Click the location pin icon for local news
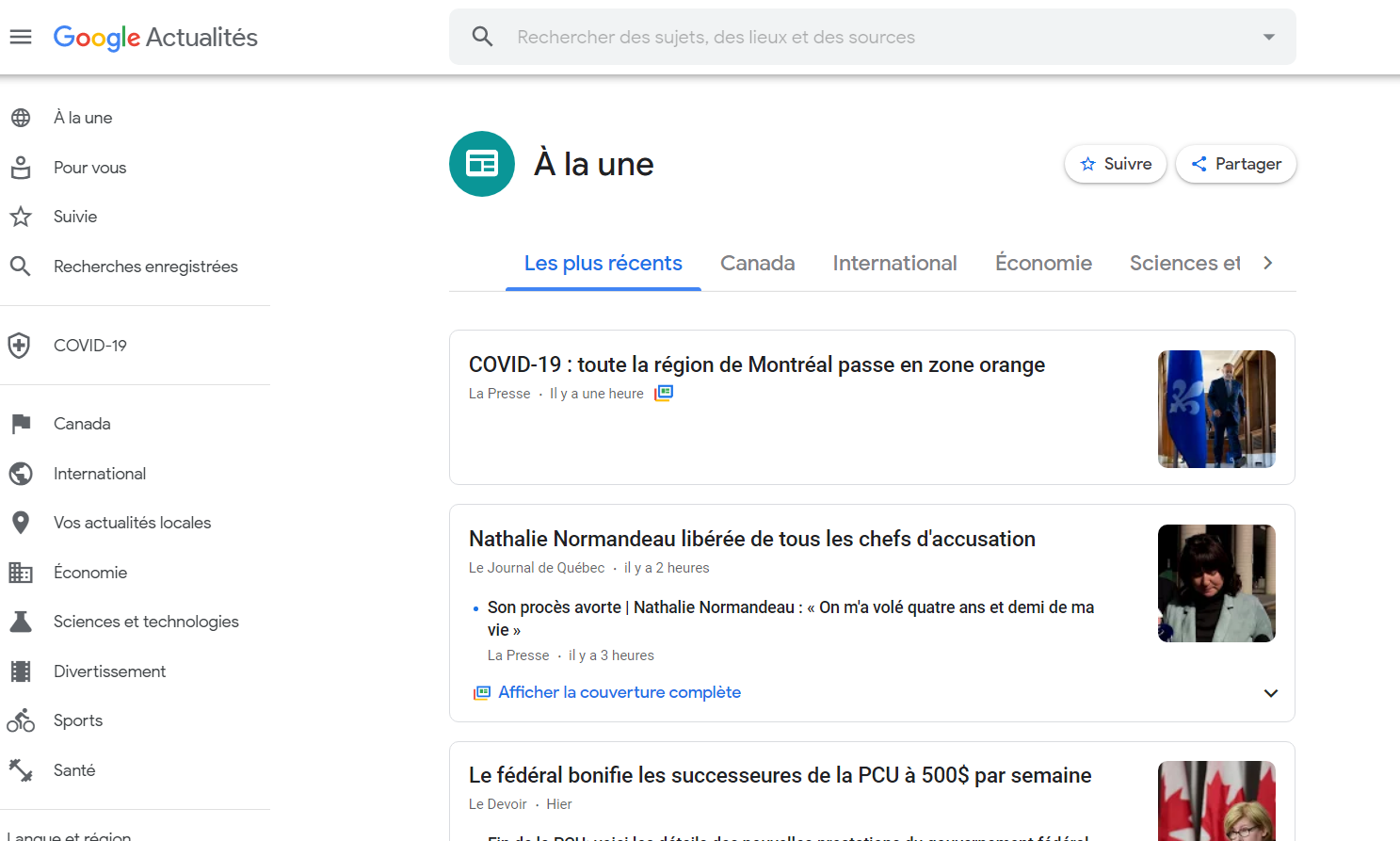The height and width of the screenshot is (841, 1400). pyautogui.click(x=21, y=523)
